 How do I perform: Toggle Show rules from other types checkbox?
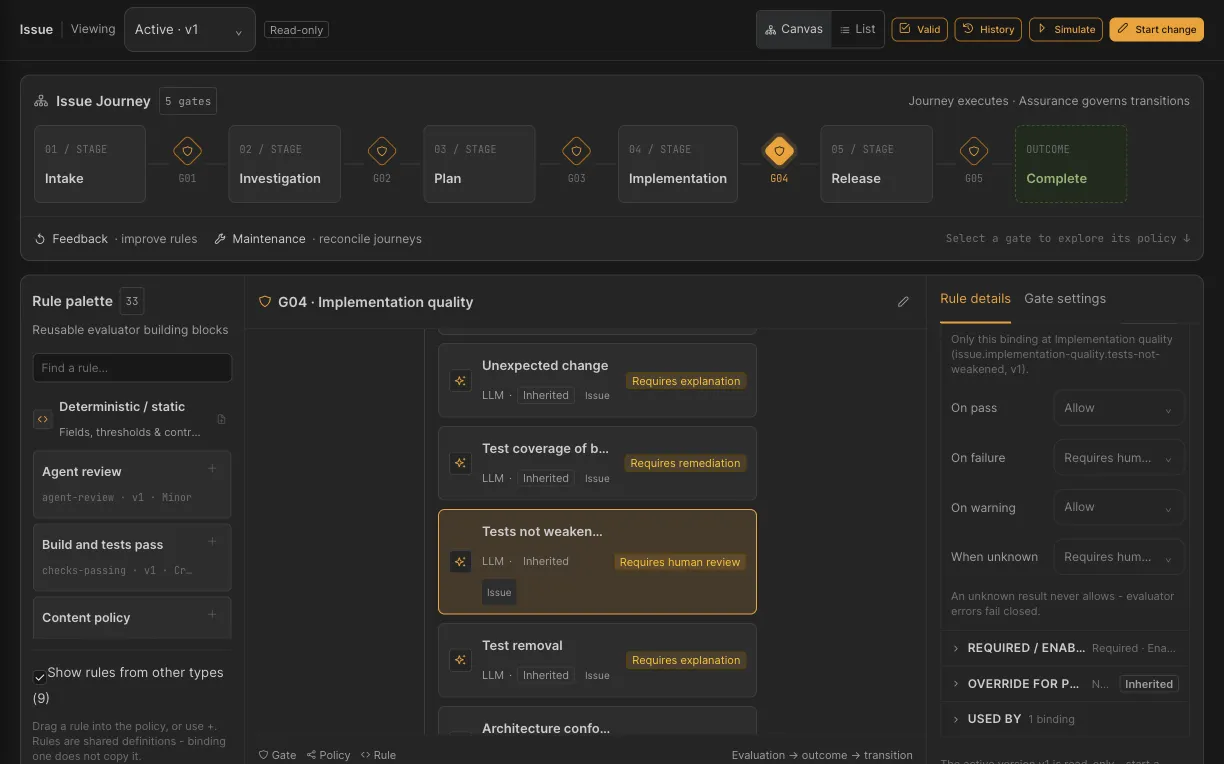pos(40,677)
